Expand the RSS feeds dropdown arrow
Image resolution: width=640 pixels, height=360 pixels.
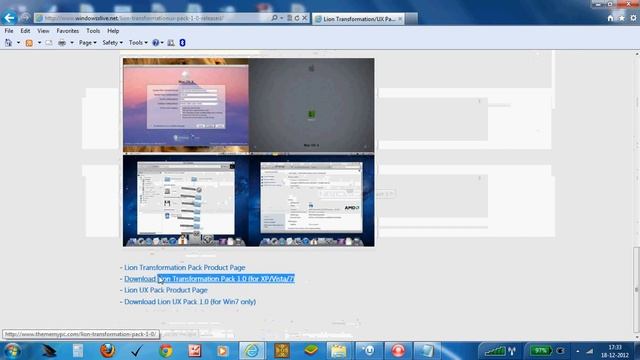[x=39, y=42]
